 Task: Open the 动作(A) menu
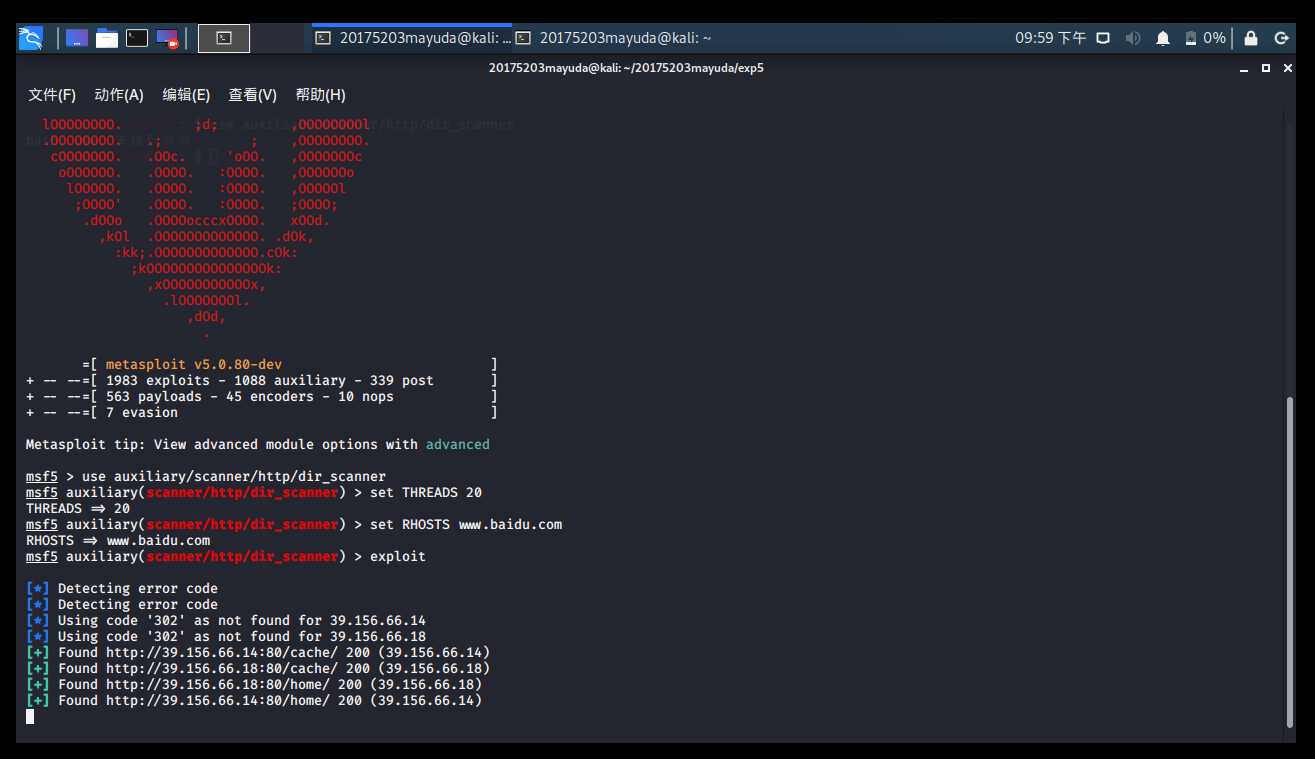[119, 95]
